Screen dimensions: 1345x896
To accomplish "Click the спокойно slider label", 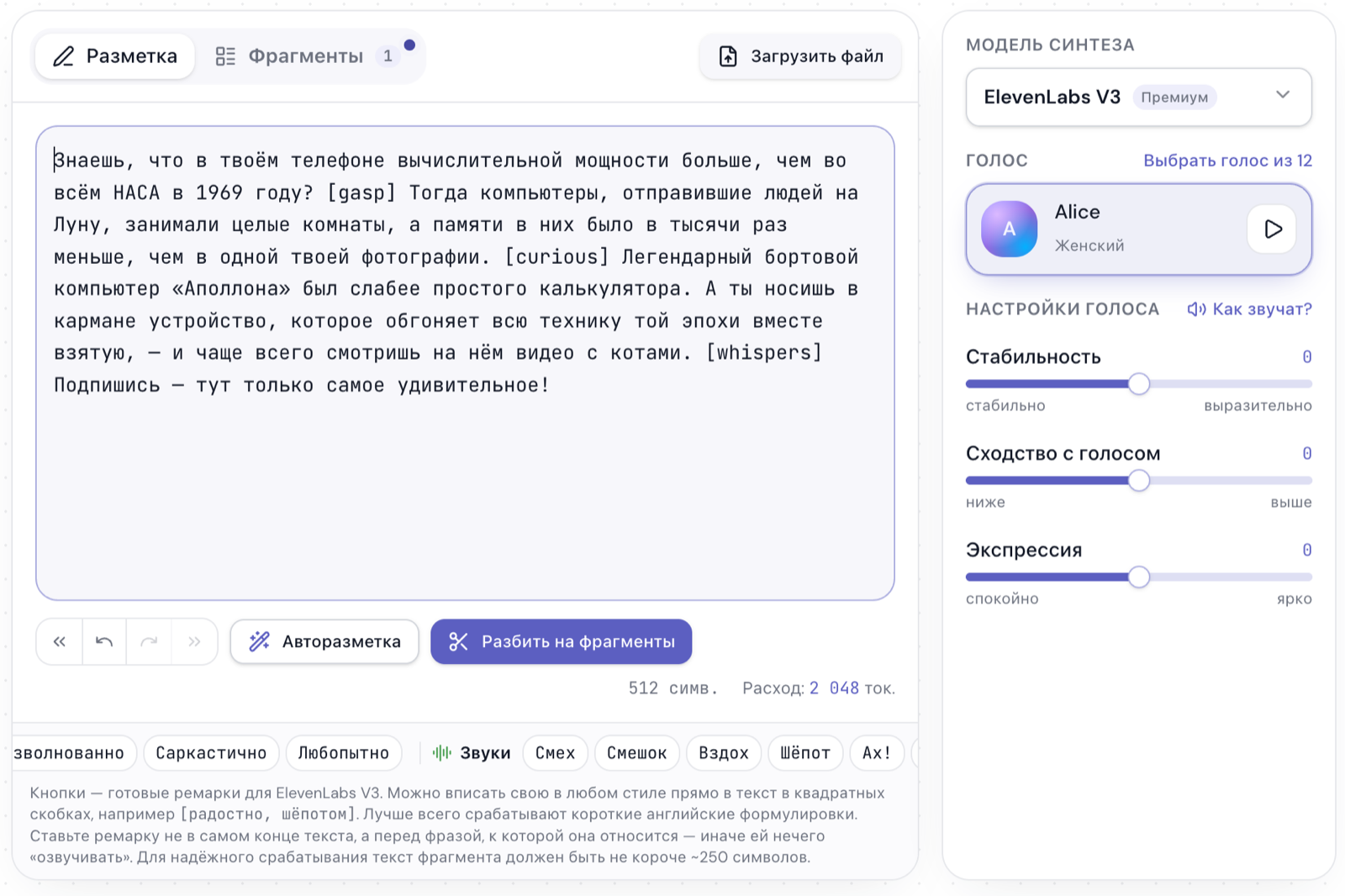I will (x=1002, y=599).
